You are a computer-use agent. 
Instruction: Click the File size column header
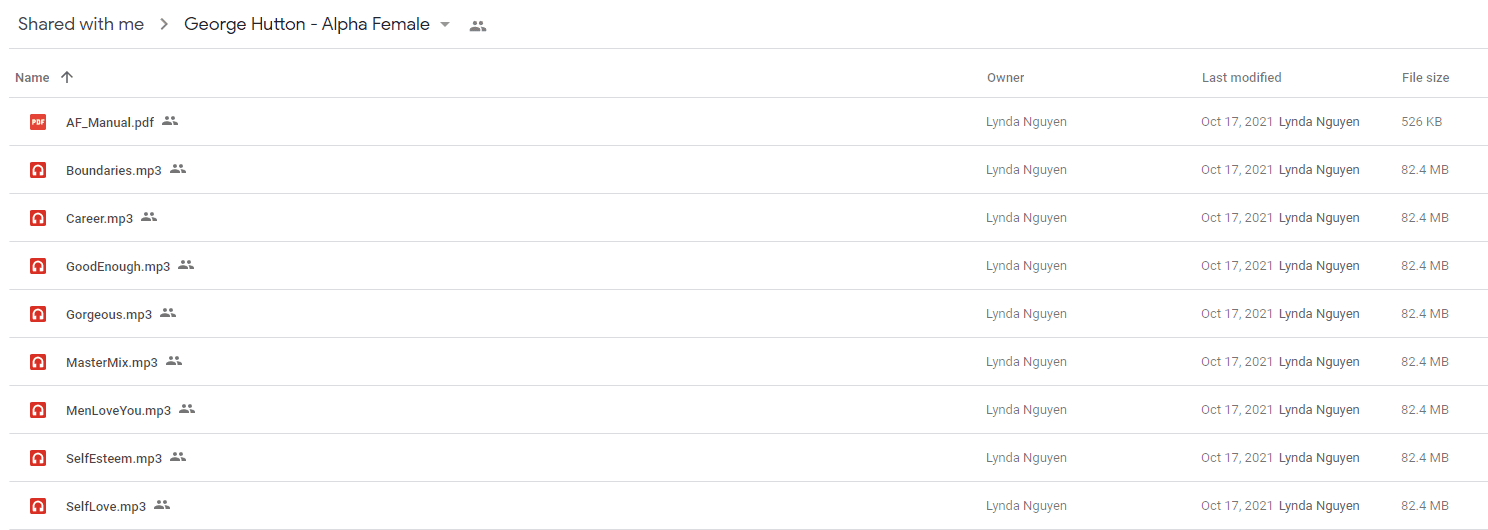[x=1425, y=77]
